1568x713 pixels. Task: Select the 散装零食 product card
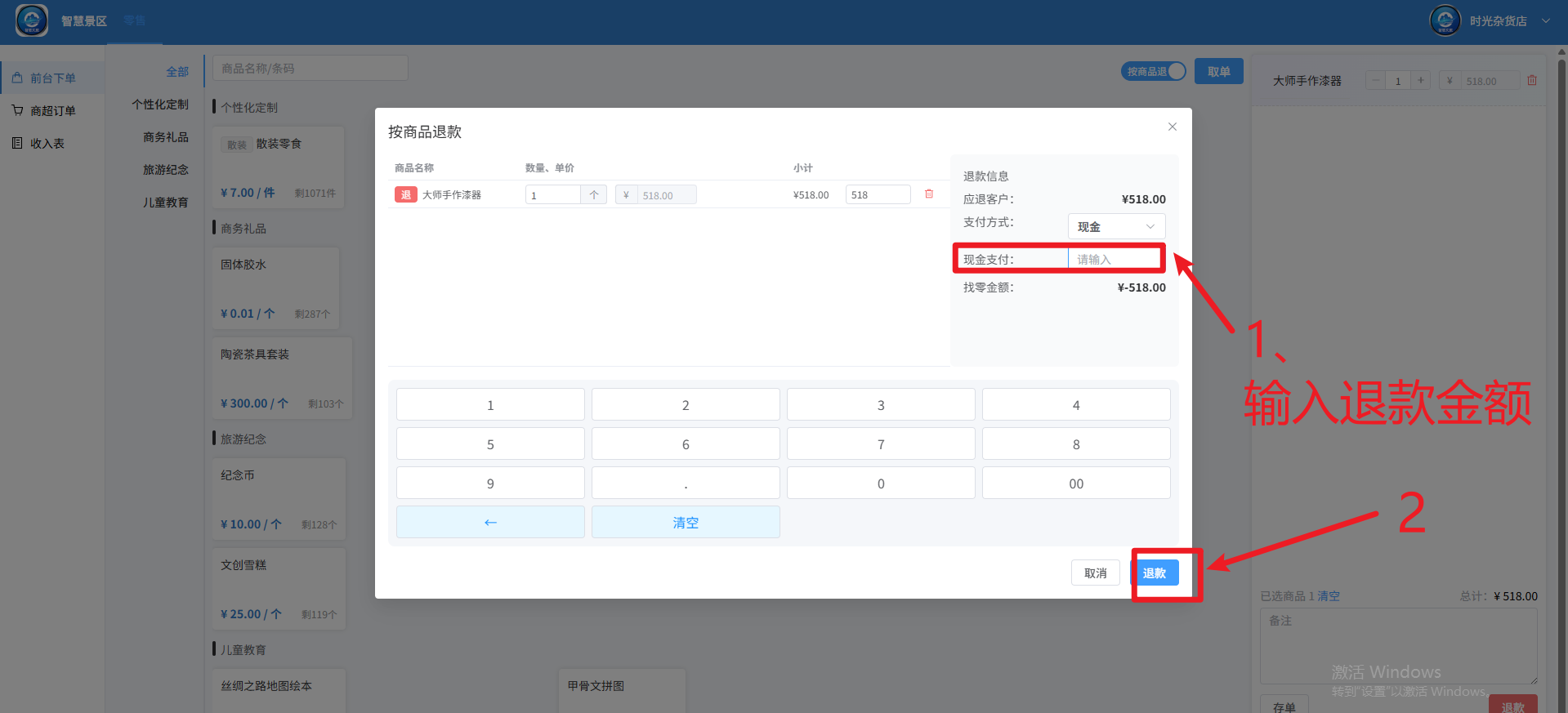pos(278,167)
